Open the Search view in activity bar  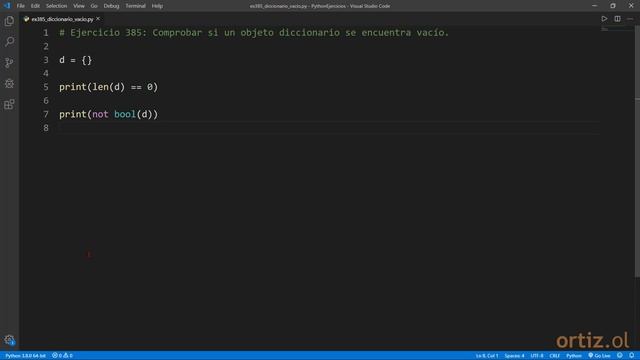tap(9, 41)
